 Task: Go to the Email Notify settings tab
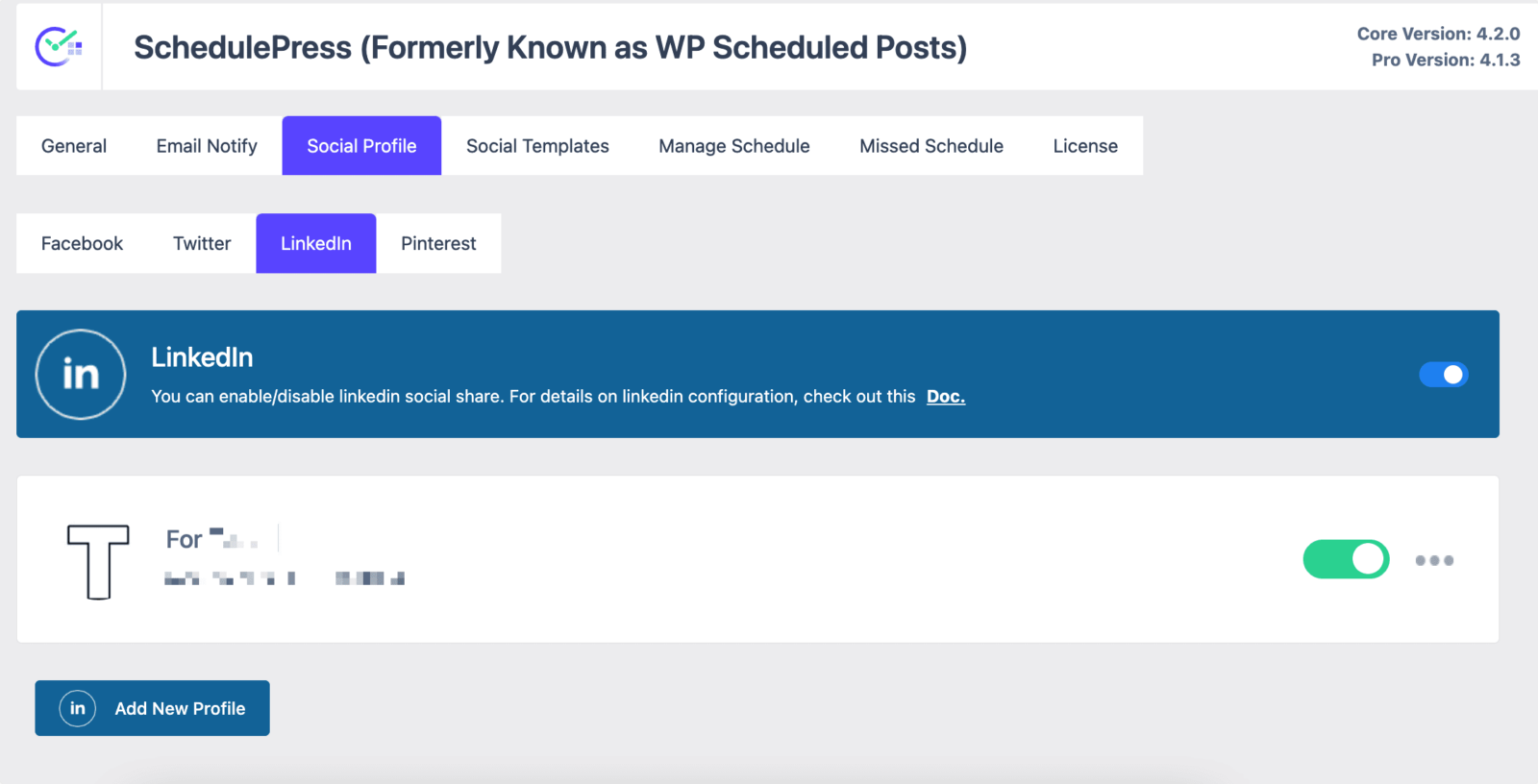coord(205,145)
